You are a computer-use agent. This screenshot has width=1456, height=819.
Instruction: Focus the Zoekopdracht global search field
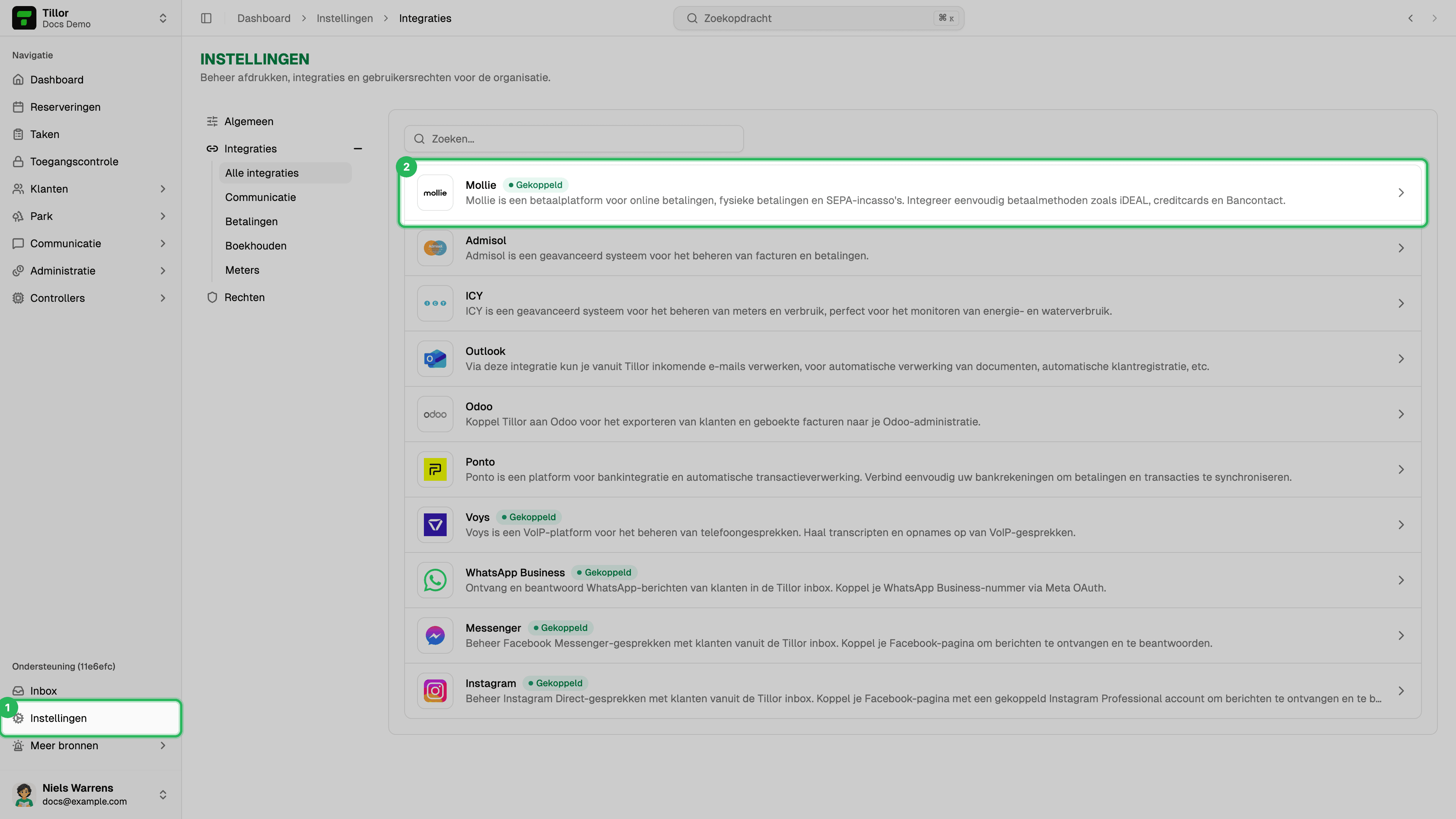(x=819, y=18)
